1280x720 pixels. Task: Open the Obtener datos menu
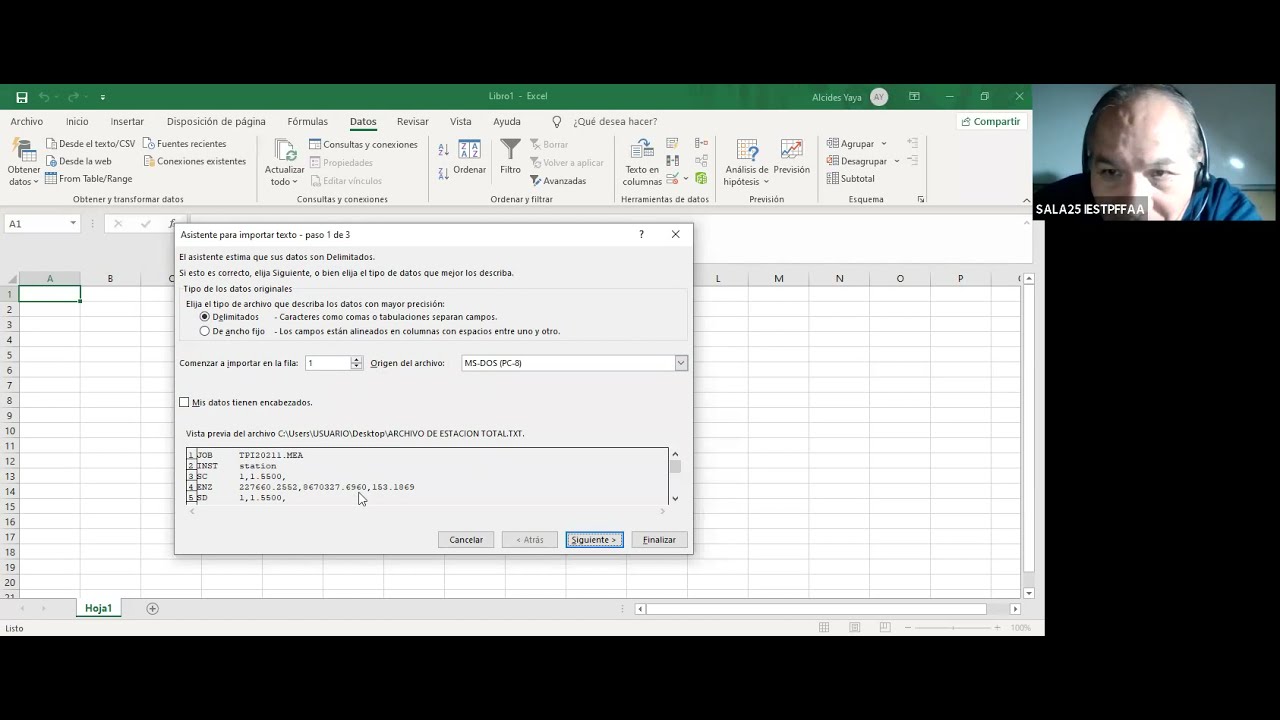click(24, 162)
